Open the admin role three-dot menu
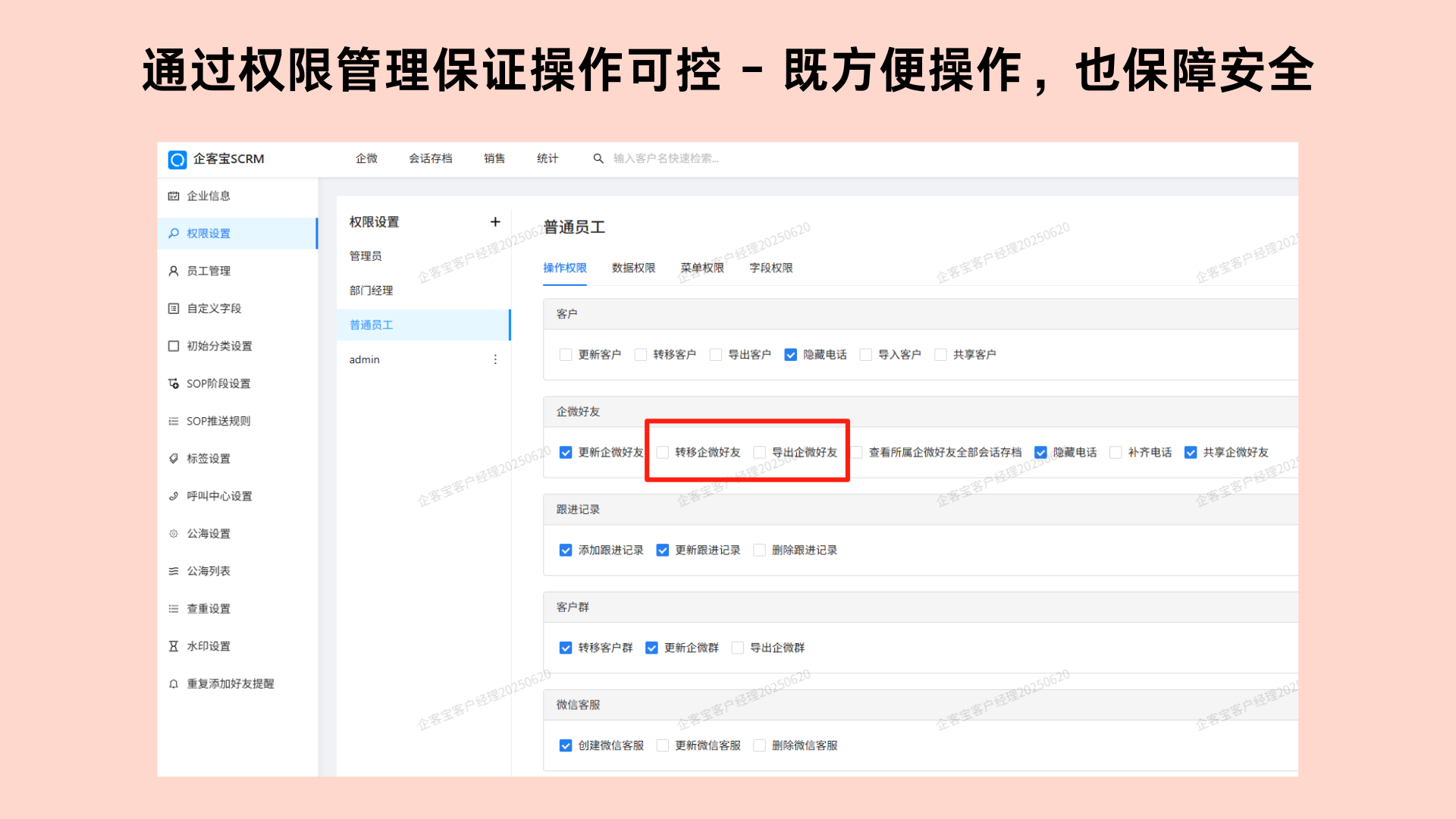Image resolution: width=1456 pixels, height=819 pixels. [495, 359]
